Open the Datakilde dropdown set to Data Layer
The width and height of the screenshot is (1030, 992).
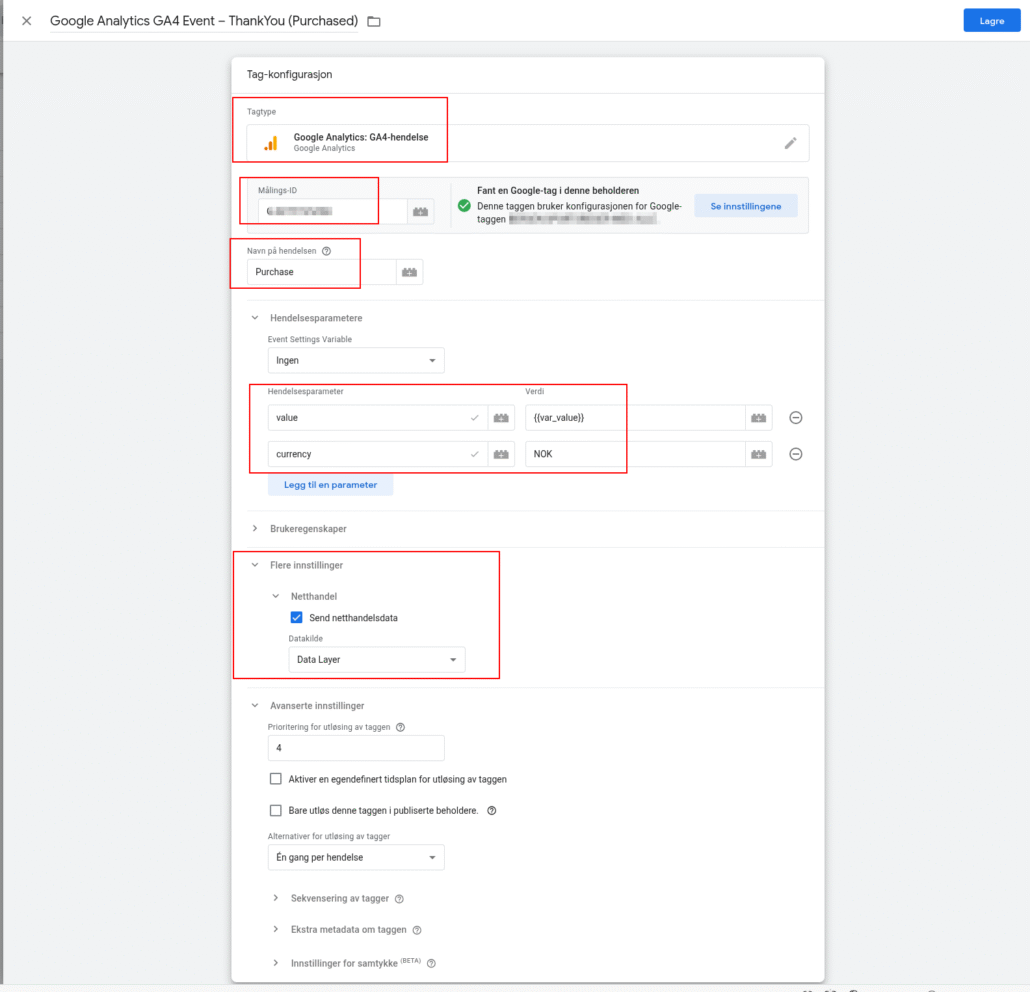click(376, 660)
